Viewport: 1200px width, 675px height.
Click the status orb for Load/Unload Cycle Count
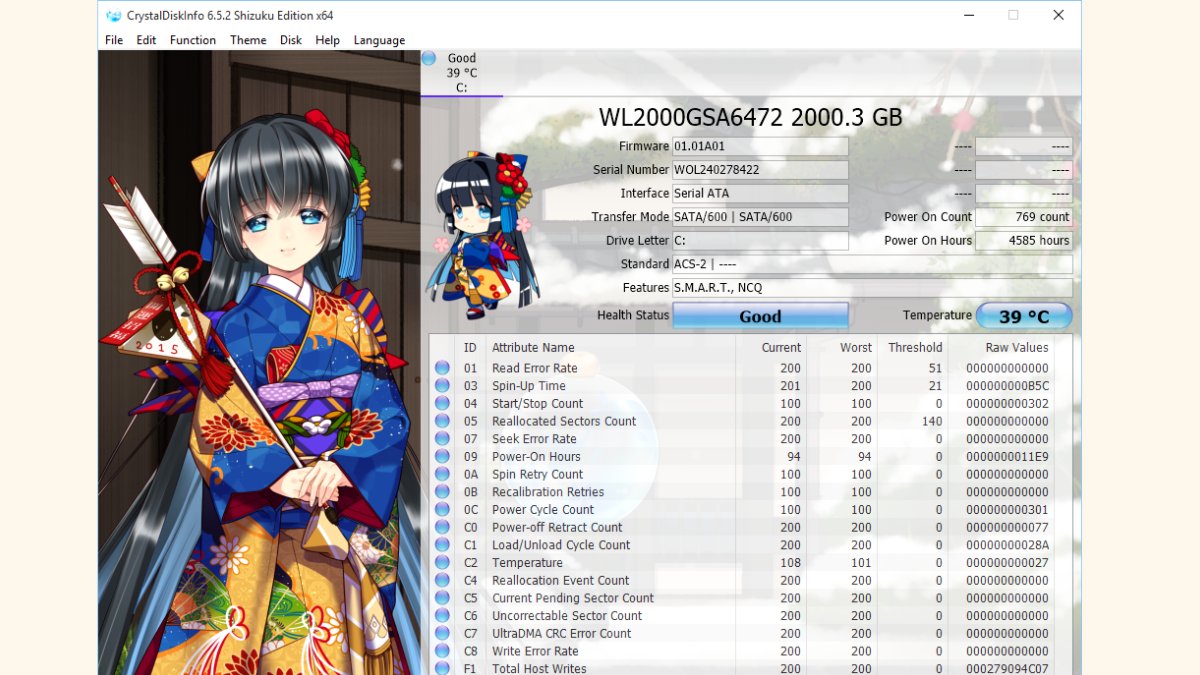[442, 545]
